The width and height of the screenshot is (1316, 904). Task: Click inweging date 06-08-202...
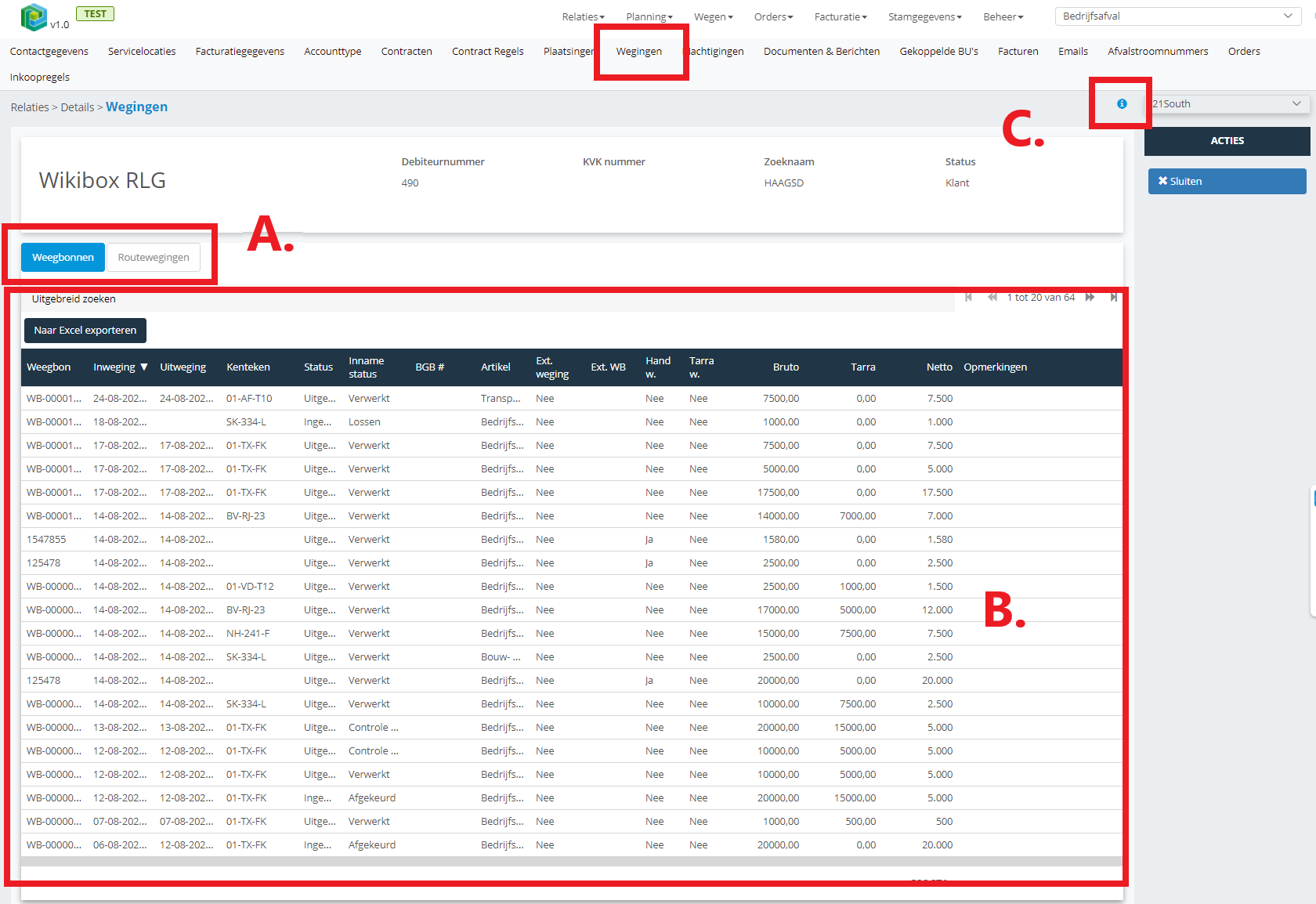120,844
